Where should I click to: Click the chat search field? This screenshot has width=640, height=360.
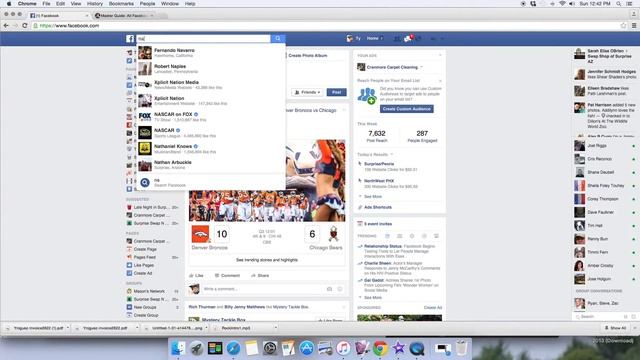[x=599, y=317]
